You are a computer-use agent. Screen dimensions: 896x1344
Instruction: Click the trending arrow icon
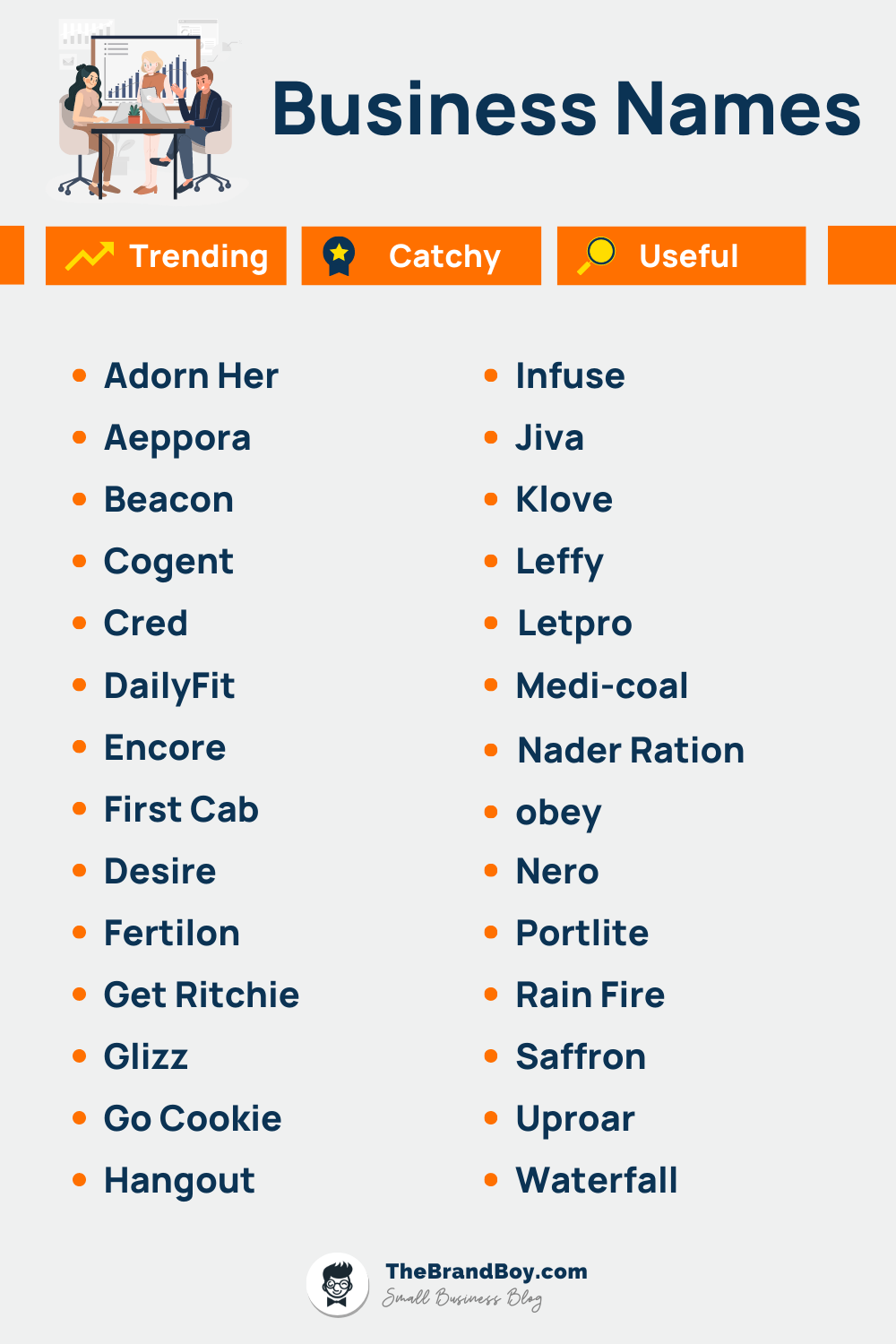tap(90, 256)
